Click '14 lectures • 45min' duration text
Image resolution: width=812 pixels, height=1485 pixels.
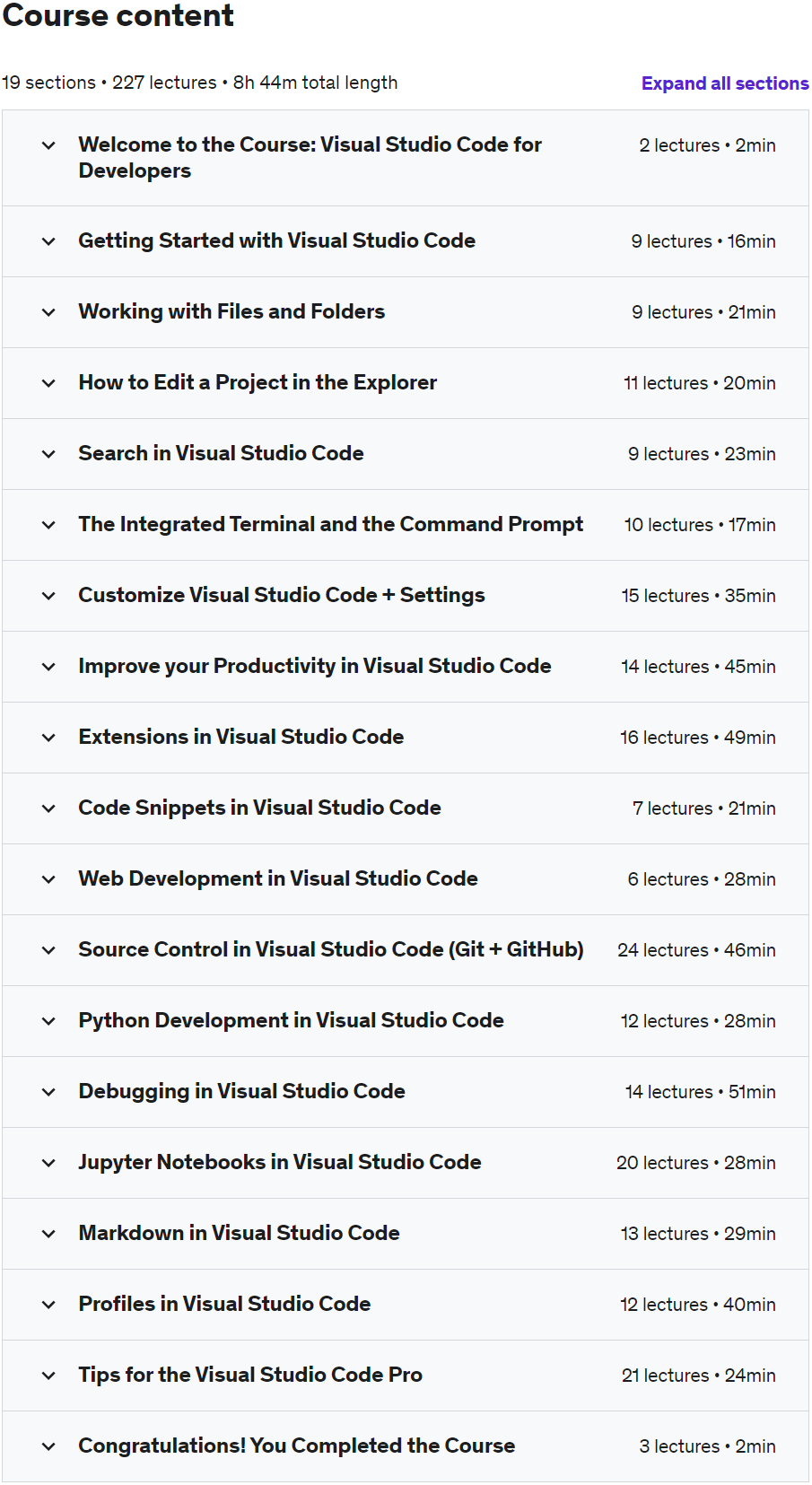pos(699,667)
